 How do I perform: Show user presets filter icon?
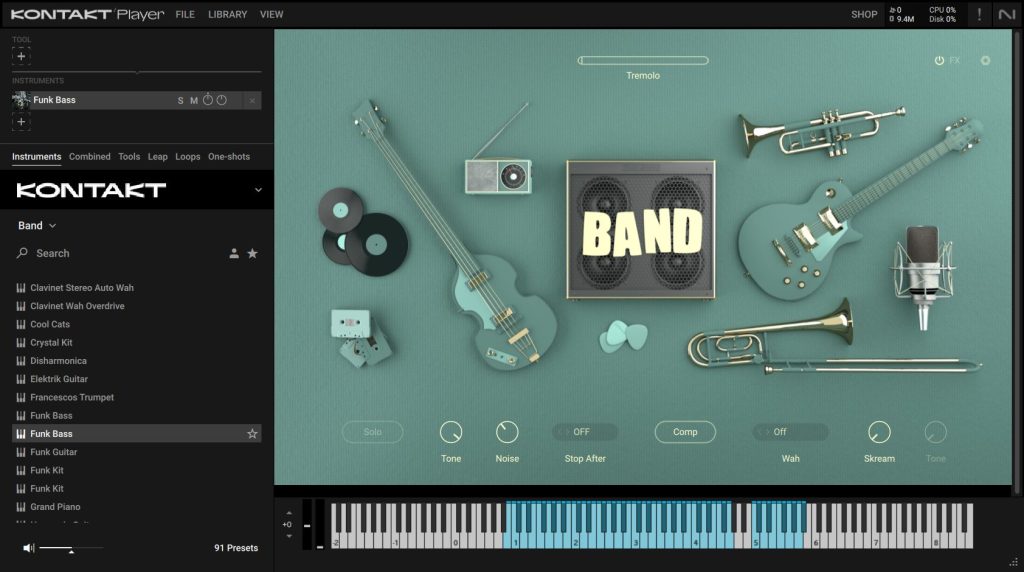pyautogui.click(x=234, y=253)
